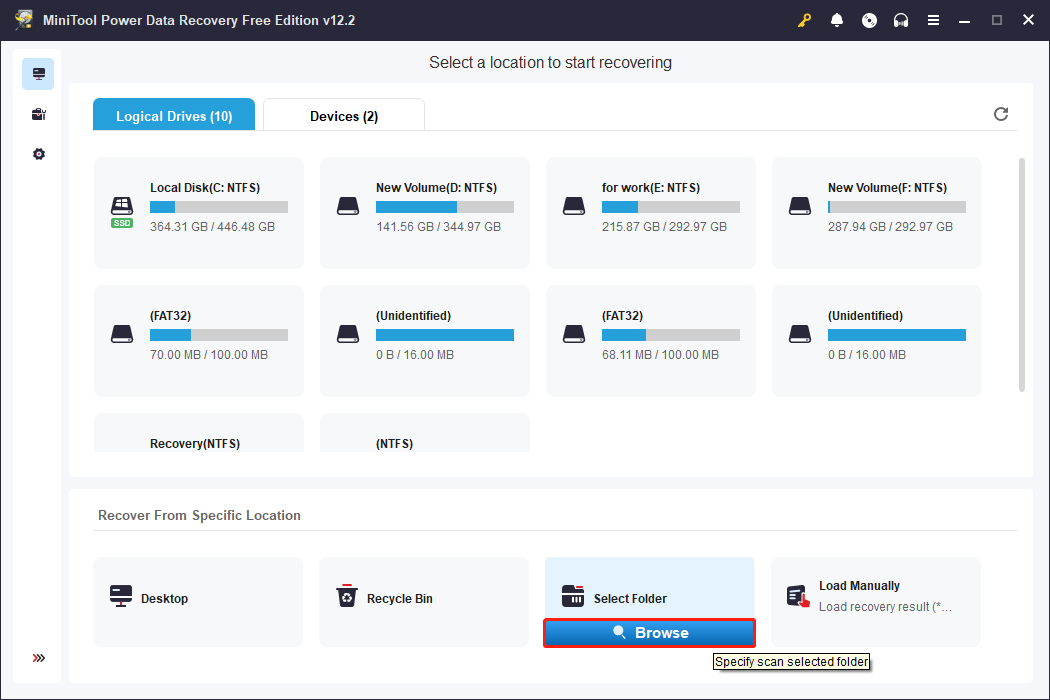Image resolution: width=1050 pixels, height=700 pixels.
Task: Click the for work E drive icon
Action: (x=574, y=206)
